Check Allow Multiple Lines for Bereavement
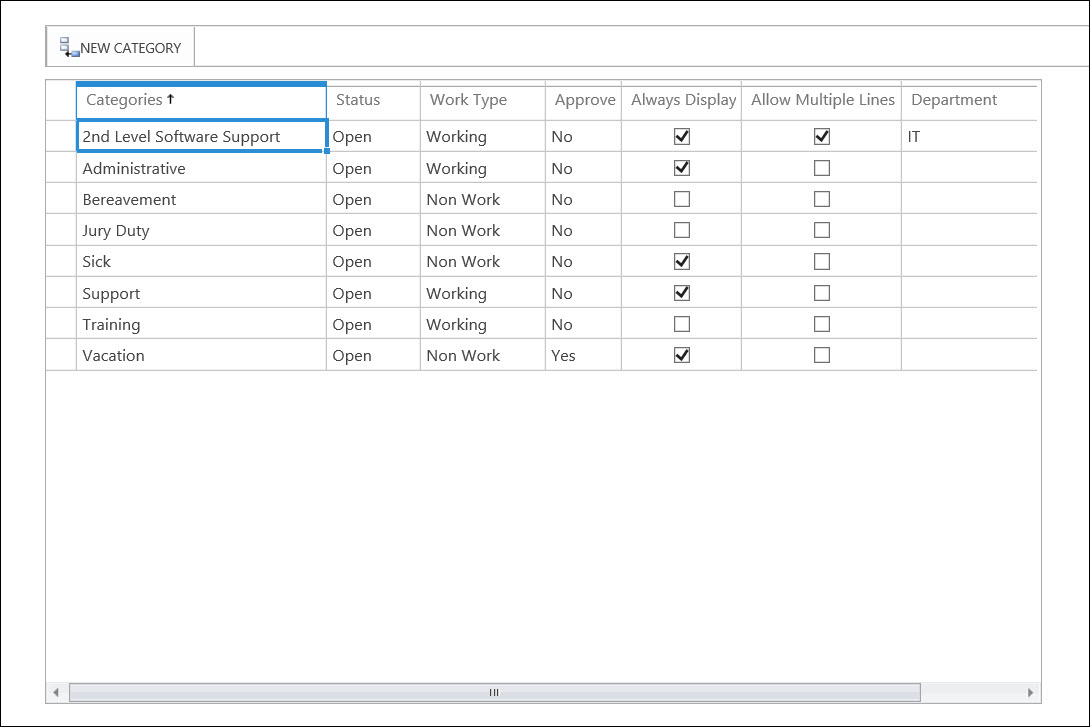The height and width of the screenshot is (727, 1090). 822,199
